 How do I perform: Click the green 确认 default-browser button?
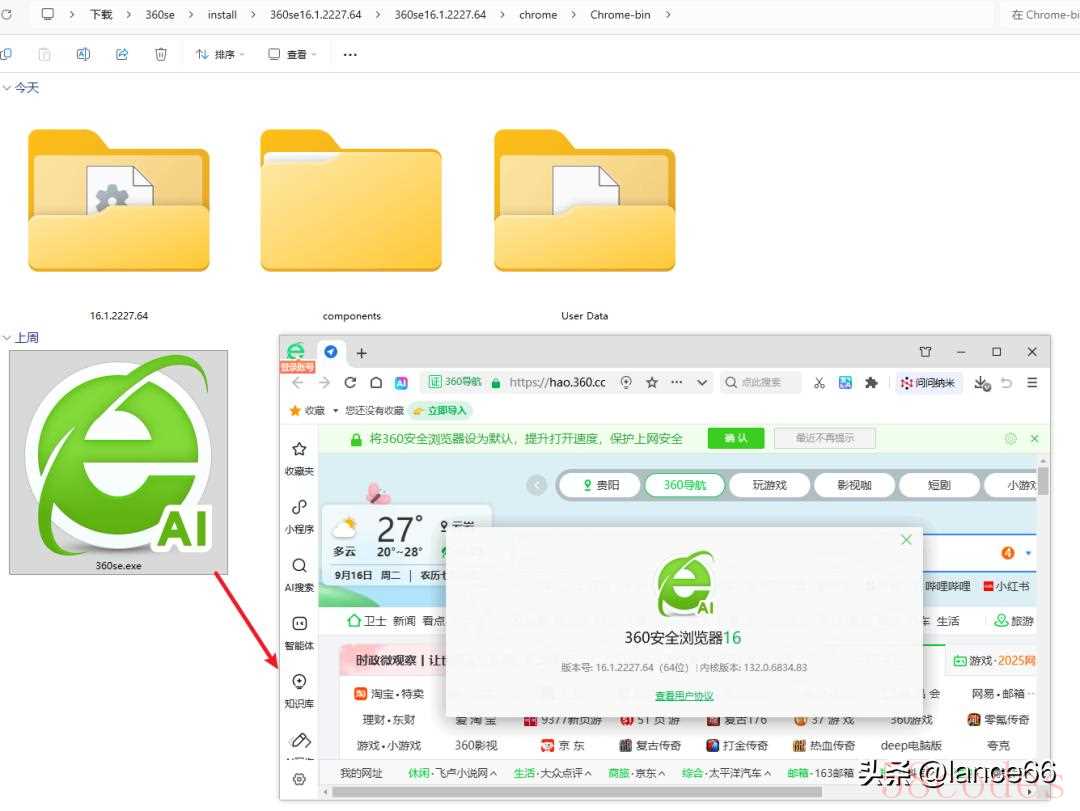pos(736,438)
